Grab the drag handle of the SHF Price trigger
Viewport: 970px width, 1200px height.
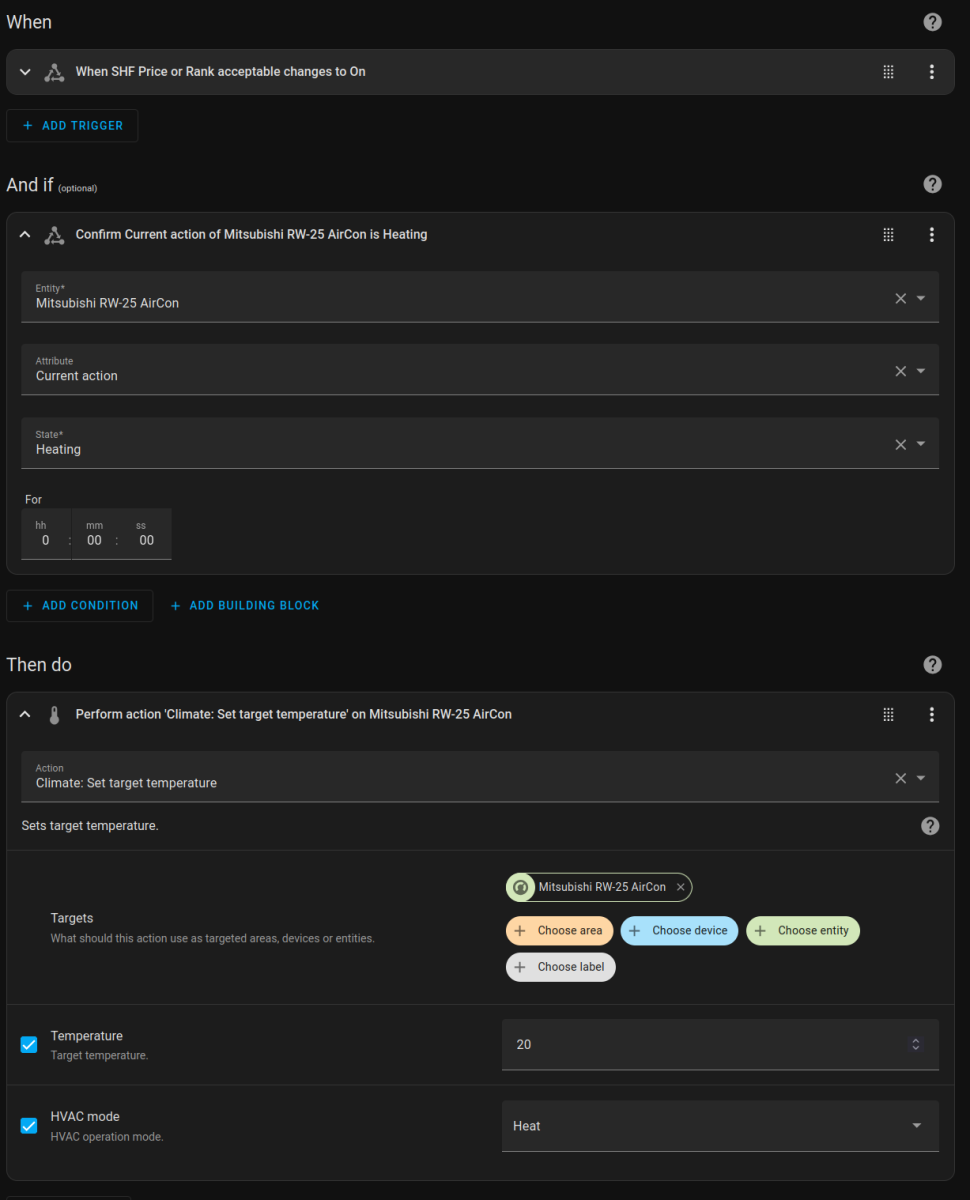[x=888, y=72]
